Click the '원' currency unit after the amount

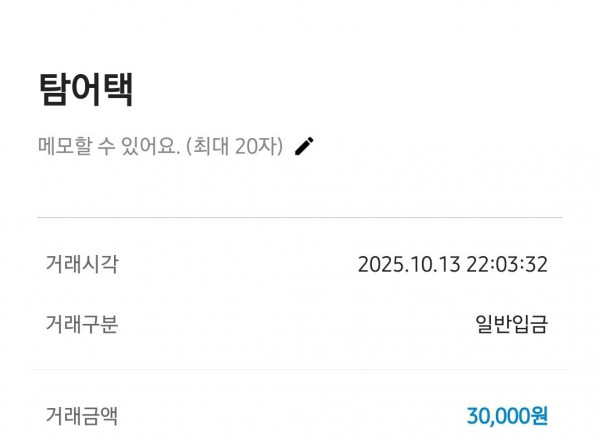click(x=539, y=414)
